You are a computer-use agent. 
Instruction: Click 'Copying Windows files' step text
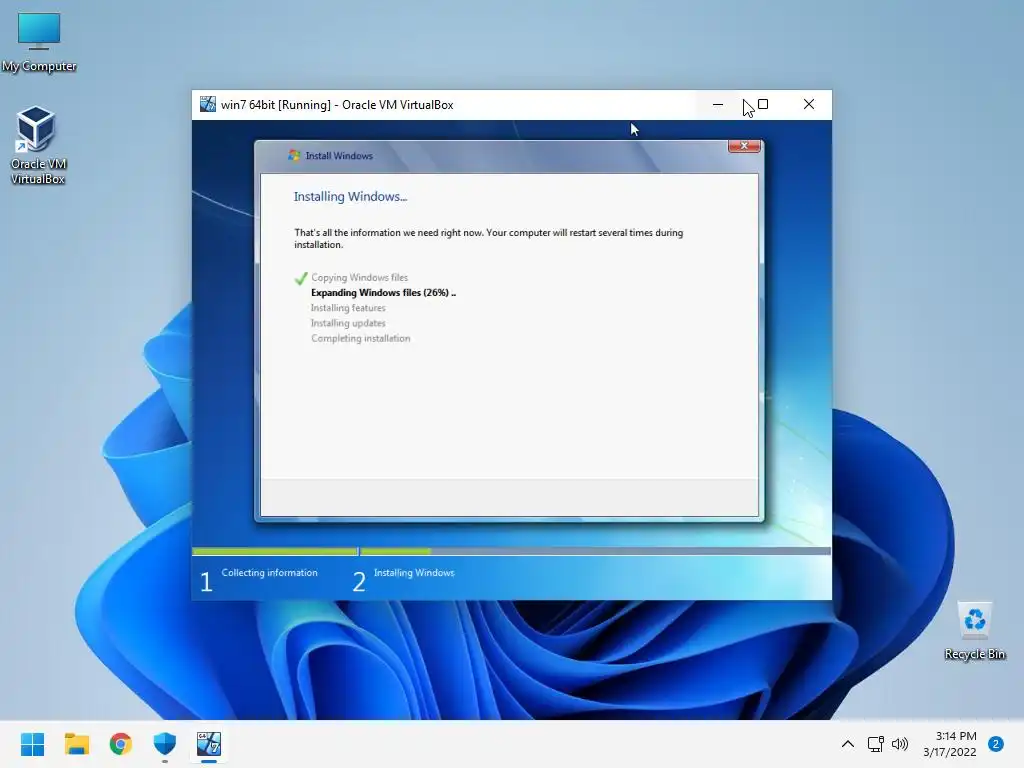(x=359, y=278)
